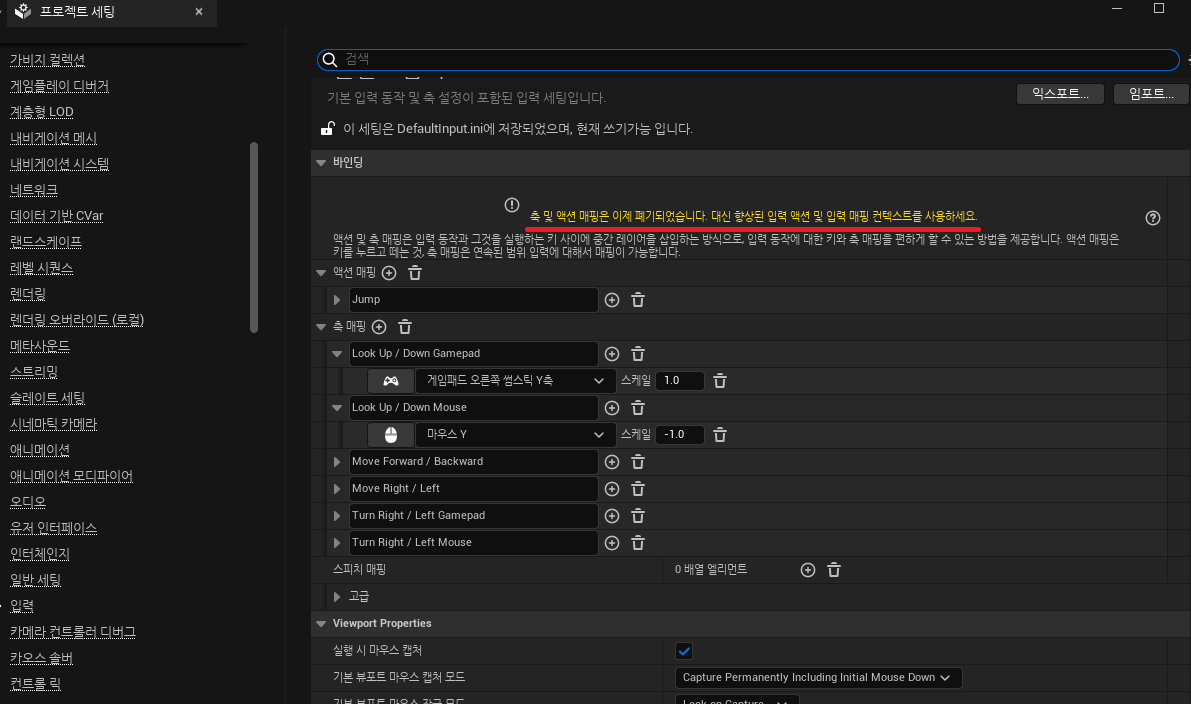Click the category list scrollbar

click(x=254, y=237)
